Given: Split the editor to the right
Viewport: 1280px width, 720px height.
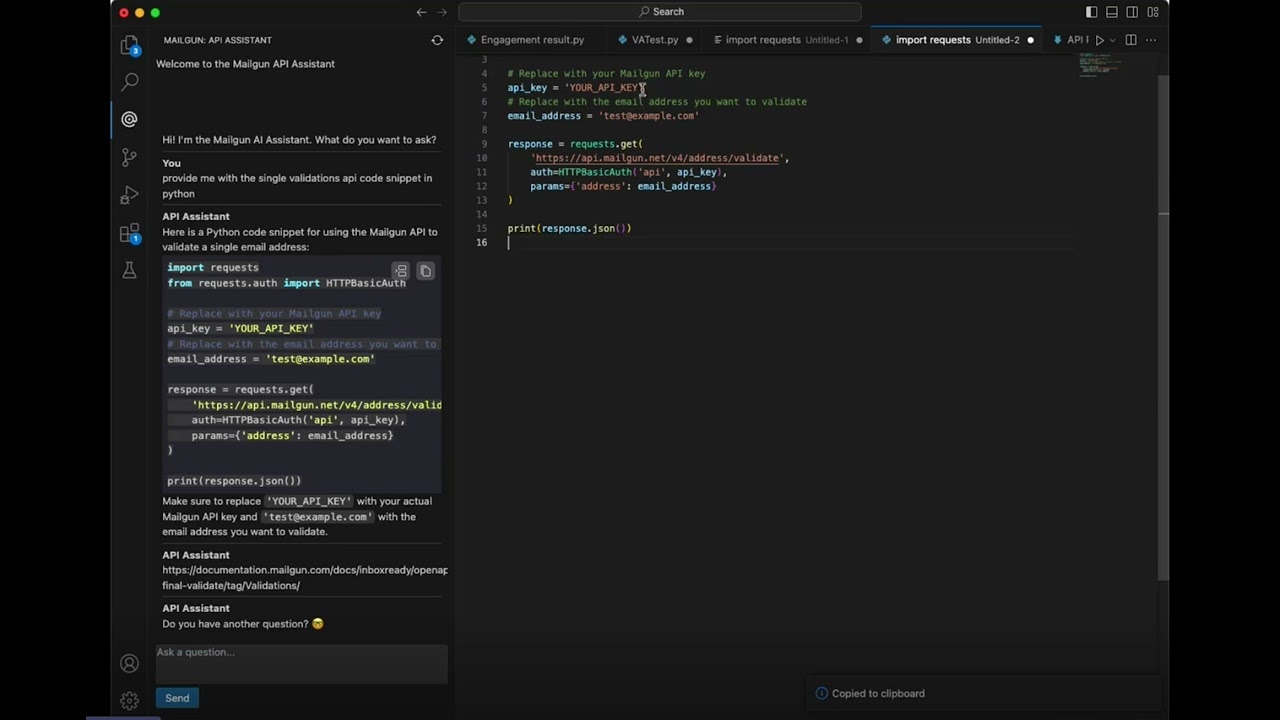Looking at the screenshot, I should tap(1131, 40).
